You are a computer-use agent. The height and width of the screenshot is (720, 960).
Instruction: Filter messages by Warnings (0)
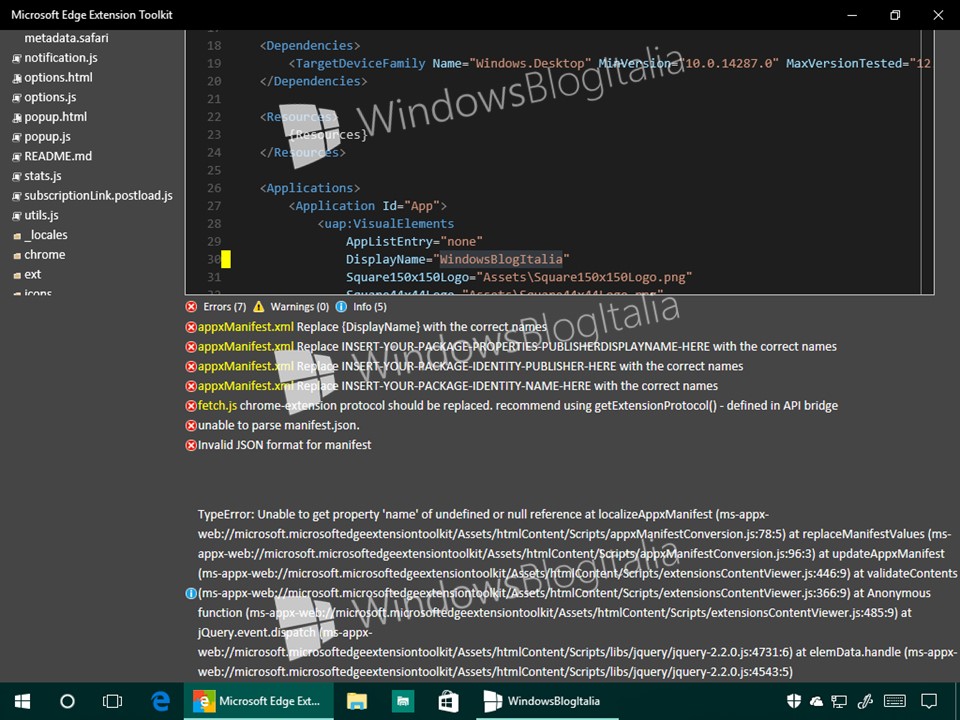coord(291,307)
